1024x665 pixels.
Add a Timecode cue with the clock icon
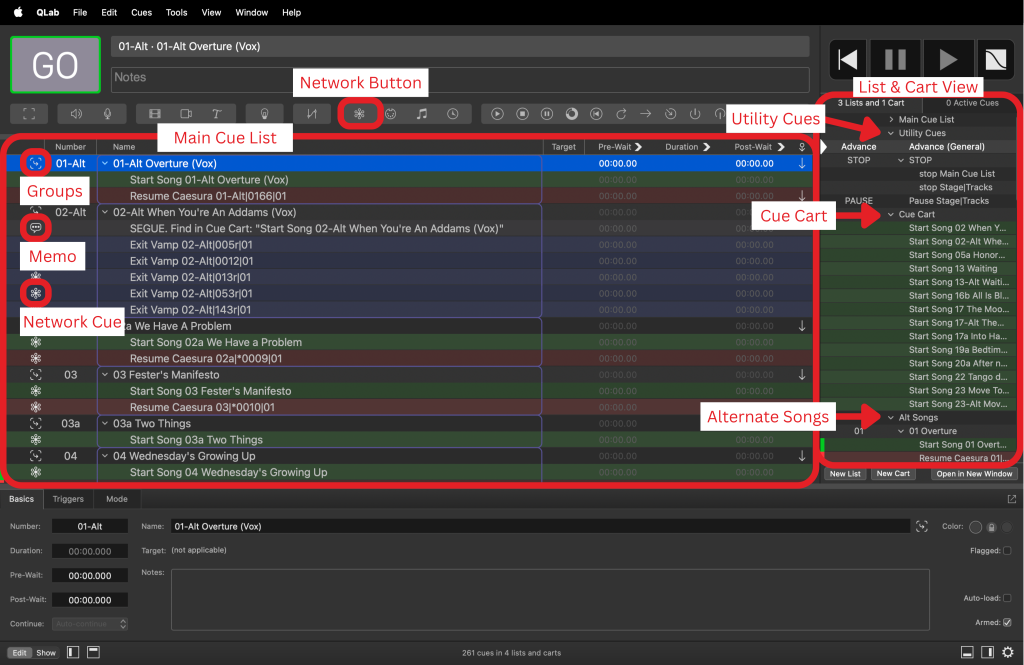click(453, 114)
